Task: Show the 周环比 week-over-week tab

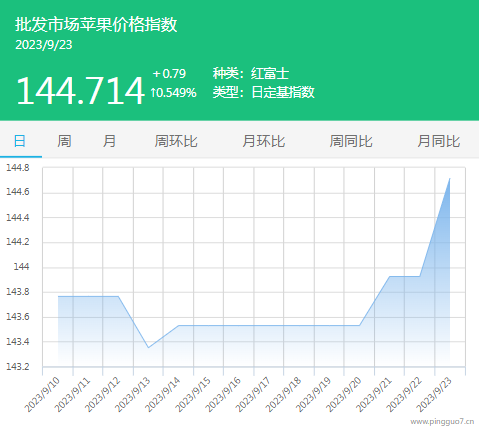Action: tap(176, 141)
